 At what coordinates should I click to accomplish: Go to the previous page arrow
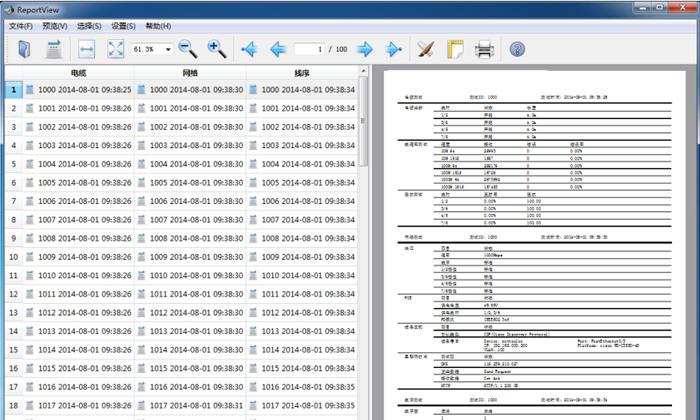click(278, 49)
